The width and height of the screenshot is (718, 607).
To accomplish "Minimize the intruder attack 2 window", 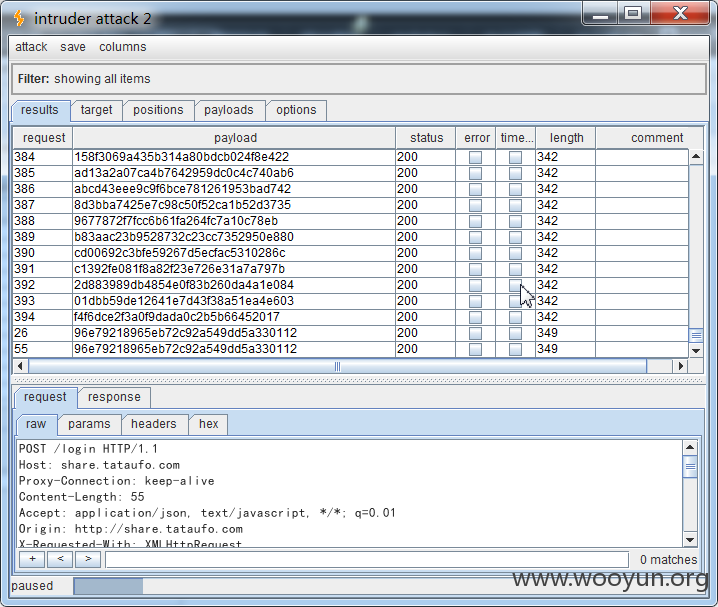I will pyautogui.click(x=600, y=14).
